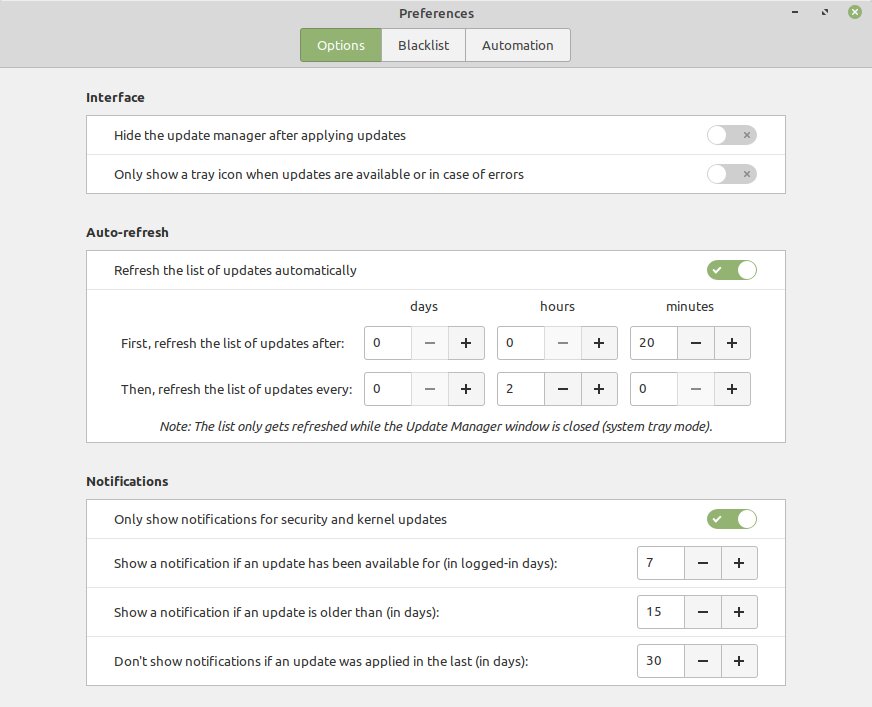The image size is (872, 707).
Task: Decrease recurring refresh hours with minus icon
Action: pyautogui.click(x=562, y=389)
